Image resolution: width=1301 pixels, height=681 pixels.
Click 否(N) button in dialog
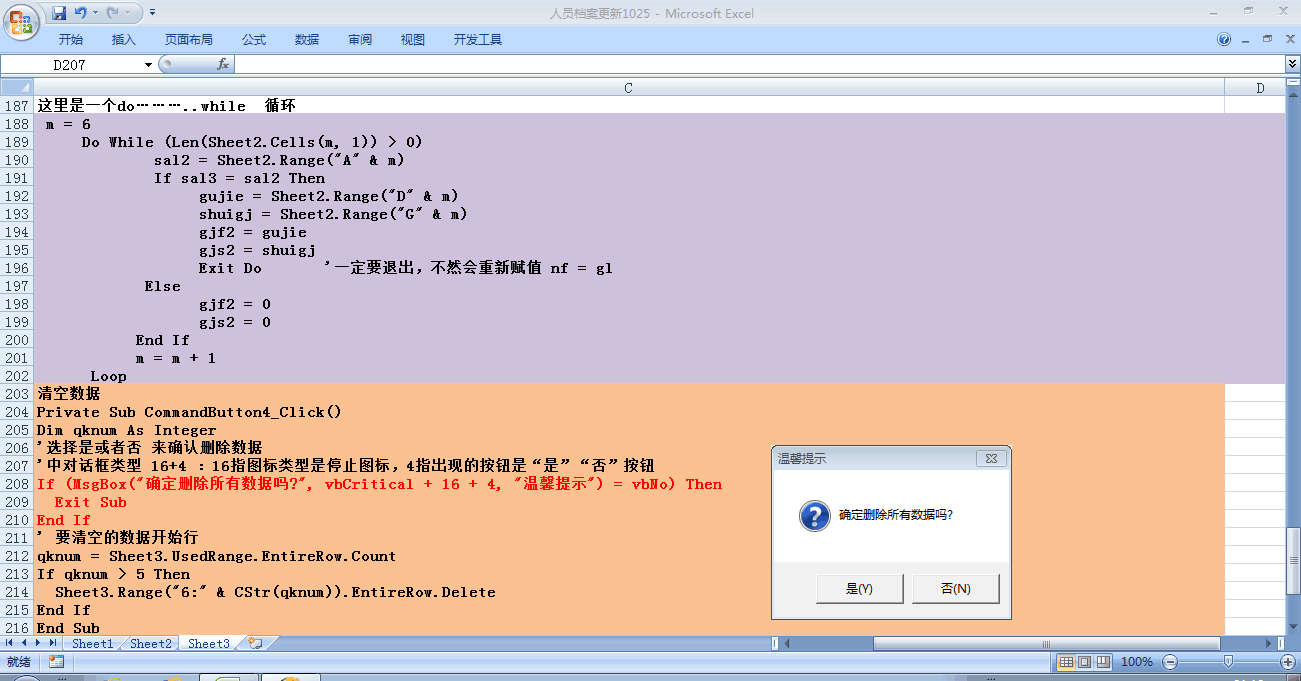955,589
